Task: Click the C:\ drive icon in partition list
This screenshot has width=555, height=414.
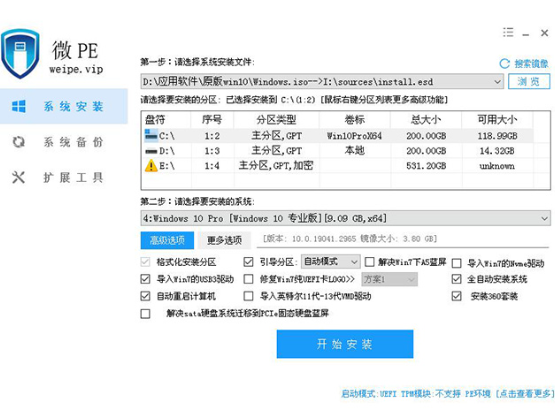Action: (x=151, y=135)
